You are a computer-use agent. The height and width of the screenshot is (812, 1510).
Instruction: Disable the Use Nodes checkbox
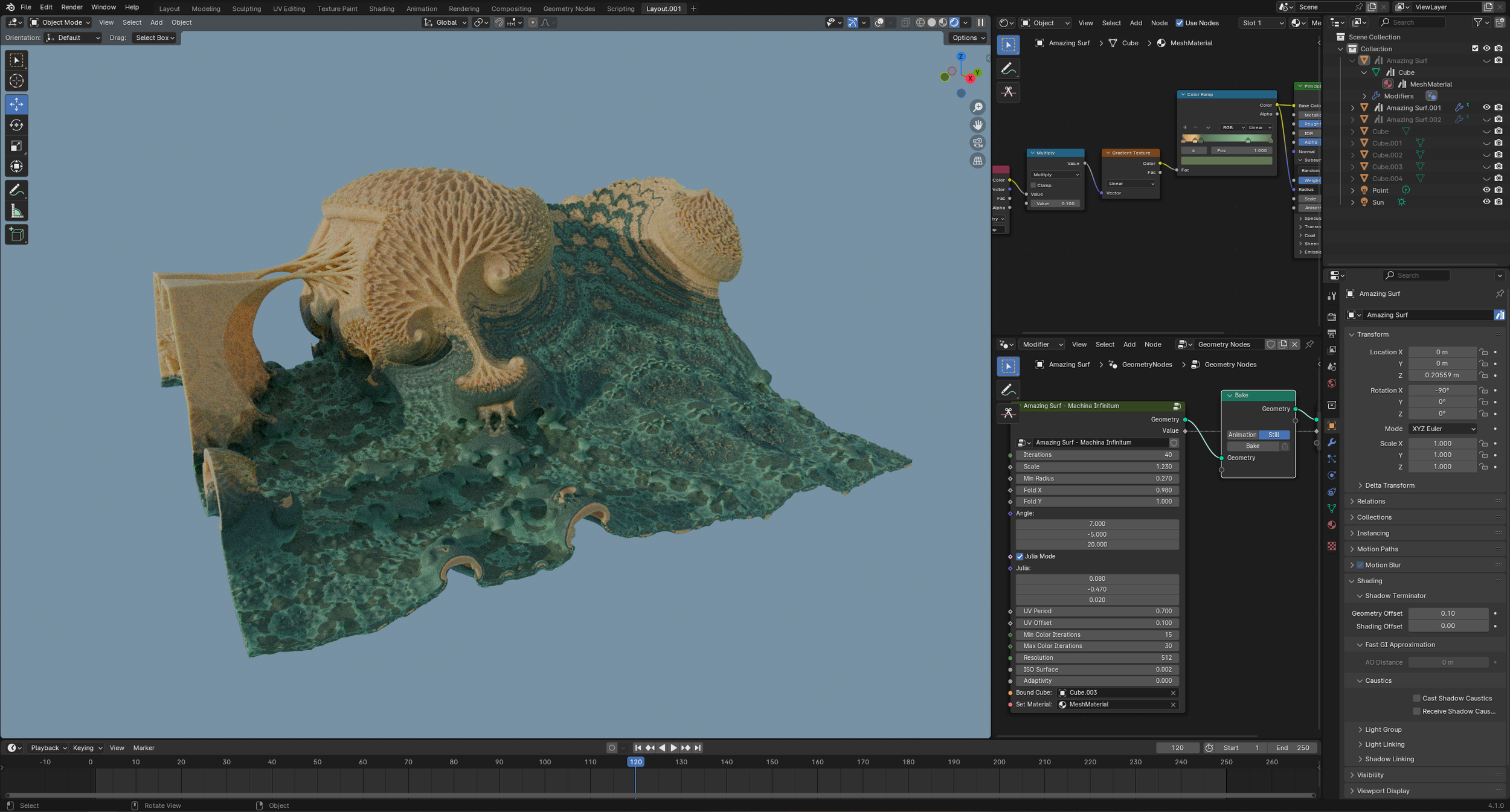pos(1179,23)
